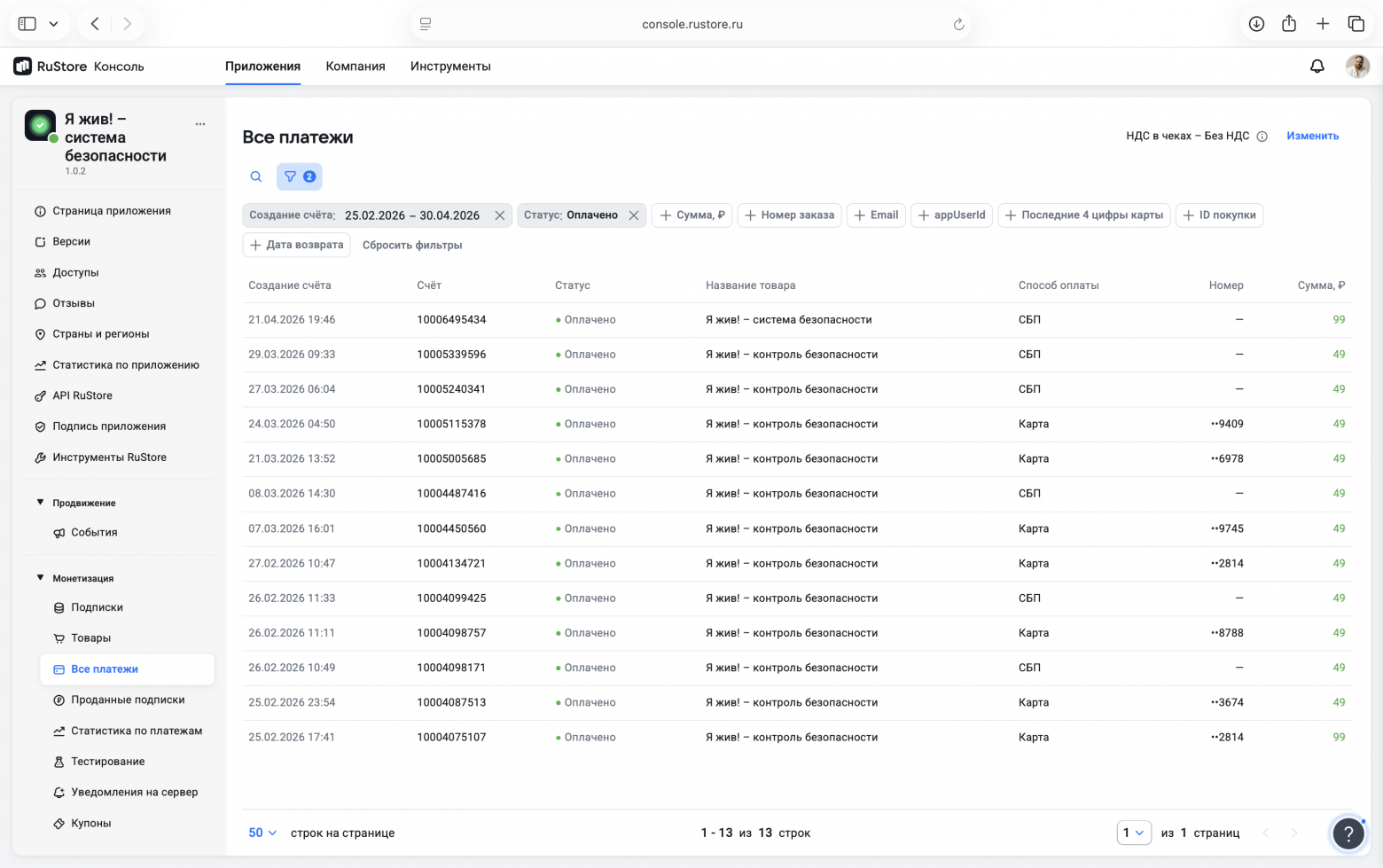Click the Safari share icon

[x=1289, y=24]
